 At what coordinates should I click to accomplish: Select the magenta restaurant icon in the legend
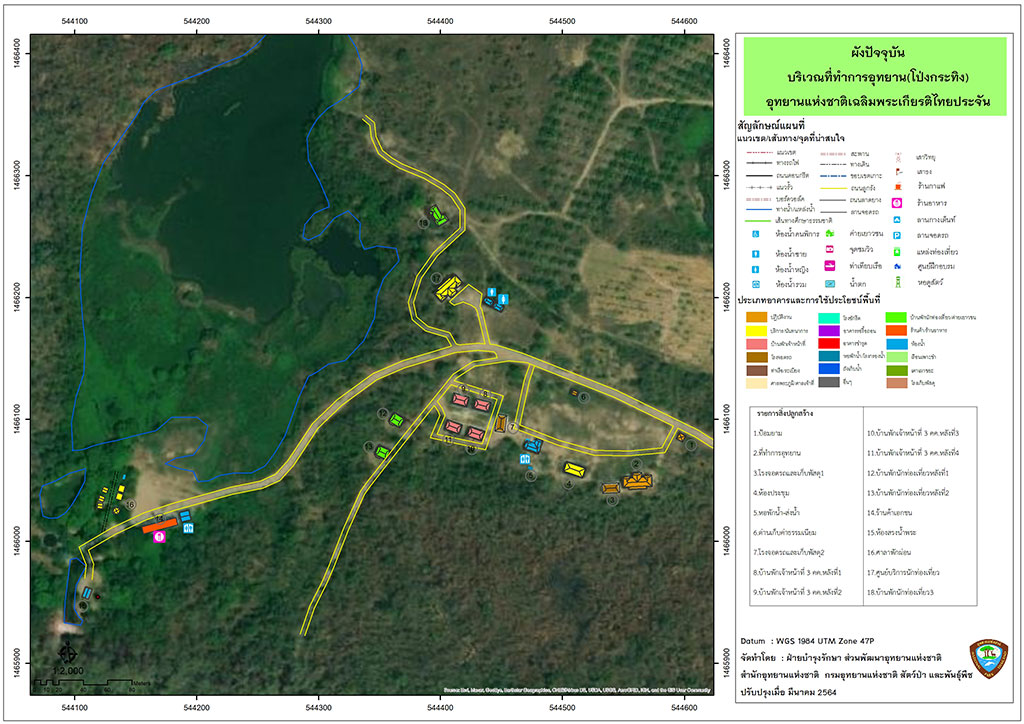click(x=897, y=203)
